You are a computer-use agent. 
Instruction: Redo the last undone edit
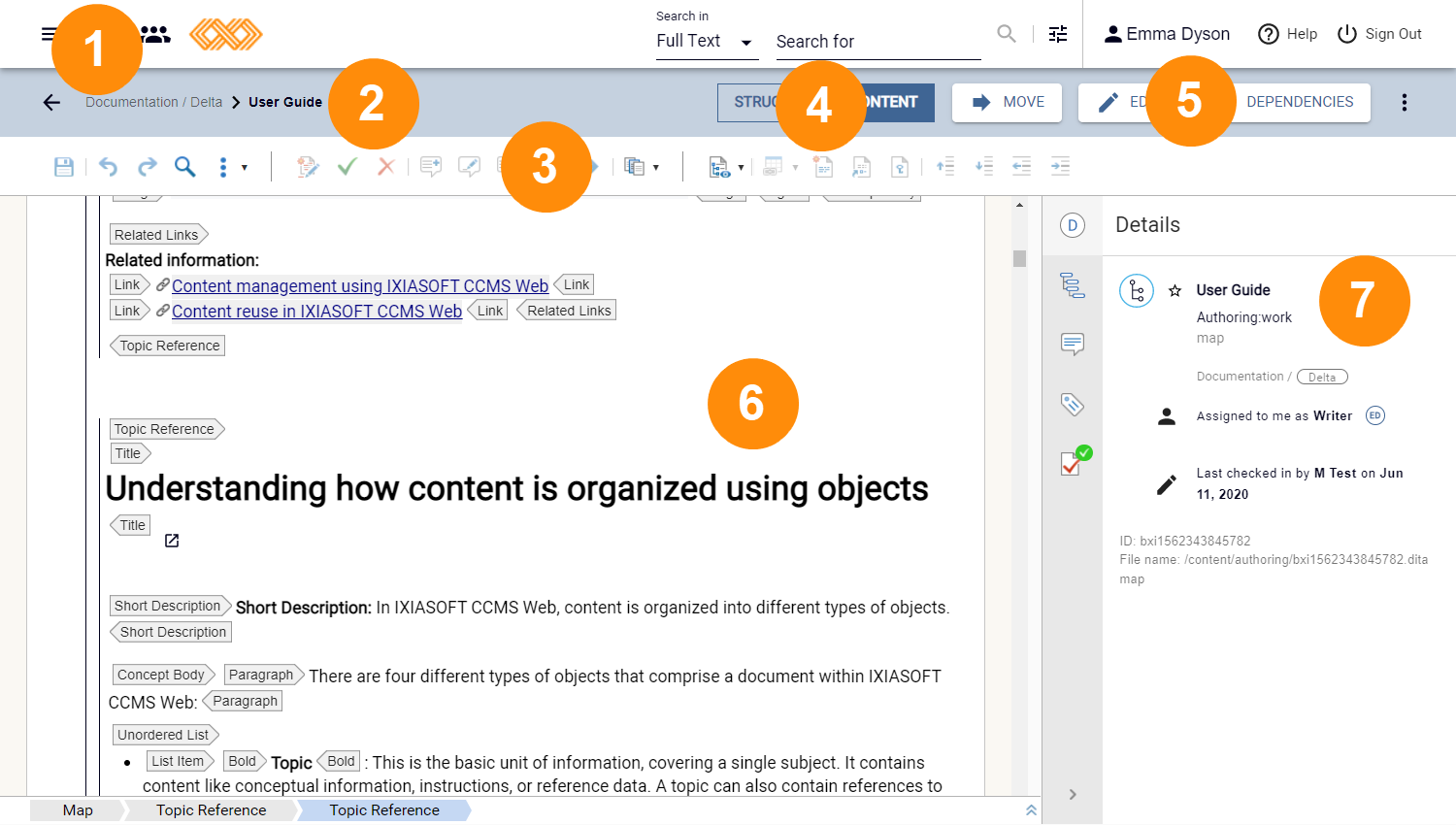(x=147, y=167)
